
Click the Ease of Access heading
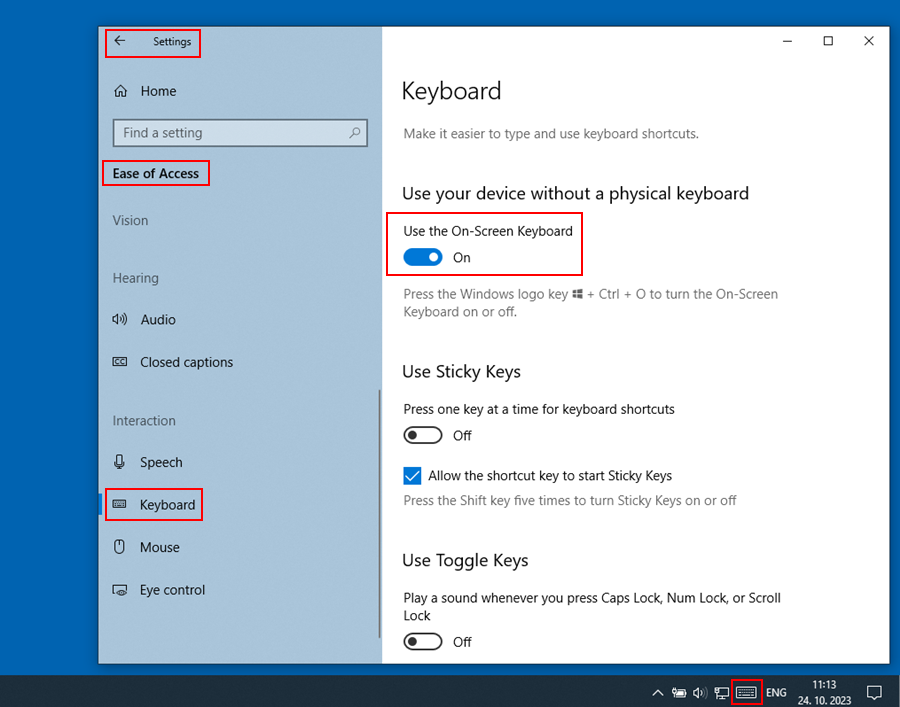(x=156, y=173)
